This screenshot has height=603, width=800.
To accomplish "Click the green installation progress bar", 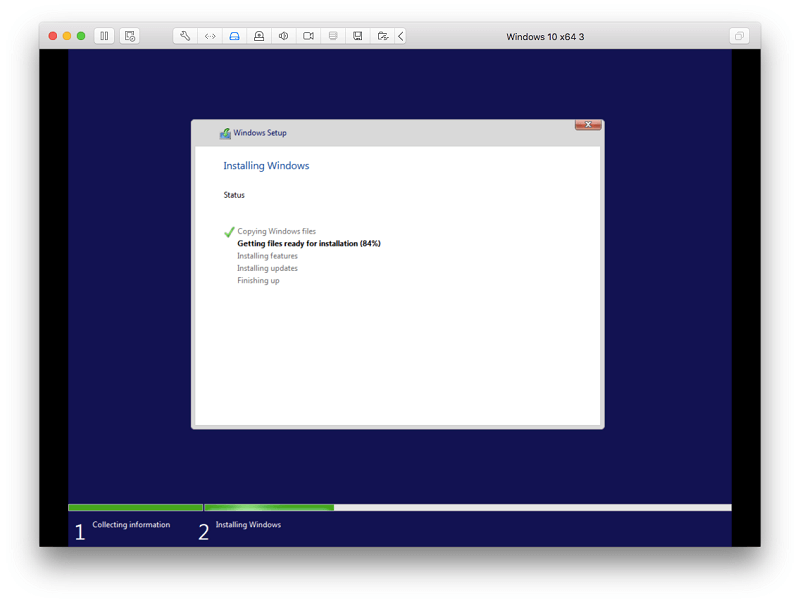I will point(269,508).
